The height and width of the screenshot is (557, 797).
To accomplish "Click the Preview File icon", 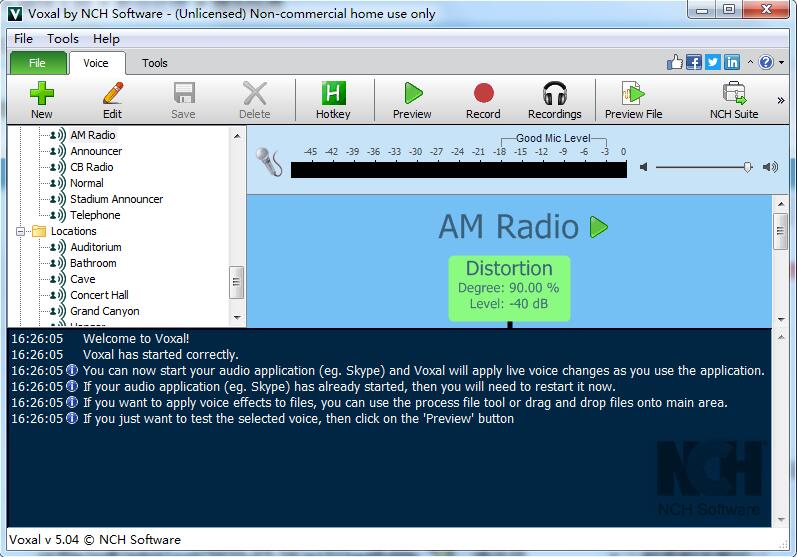I will pos(633,95).
